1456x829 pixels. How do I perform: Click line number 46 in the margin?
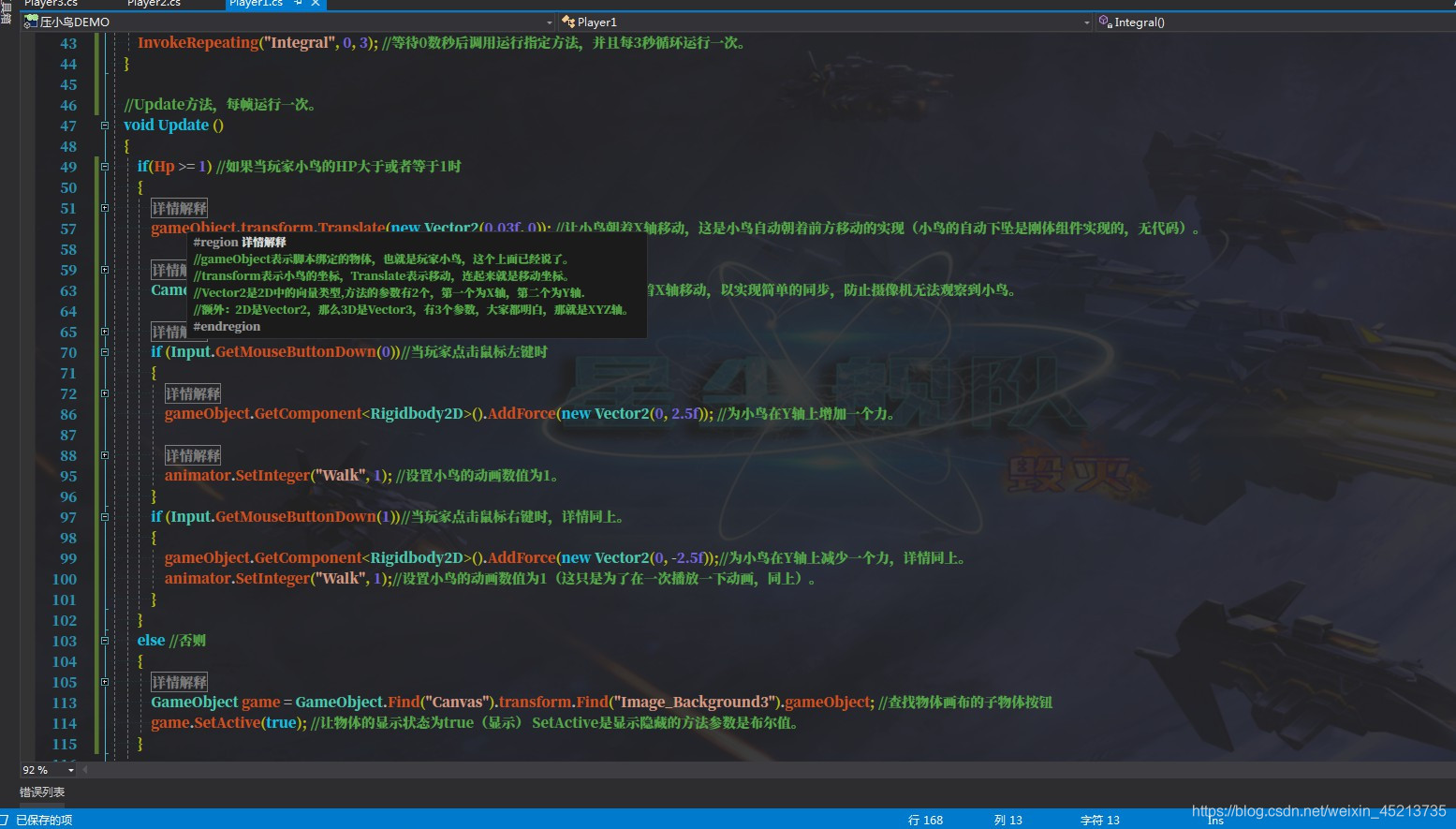point(68,105)
